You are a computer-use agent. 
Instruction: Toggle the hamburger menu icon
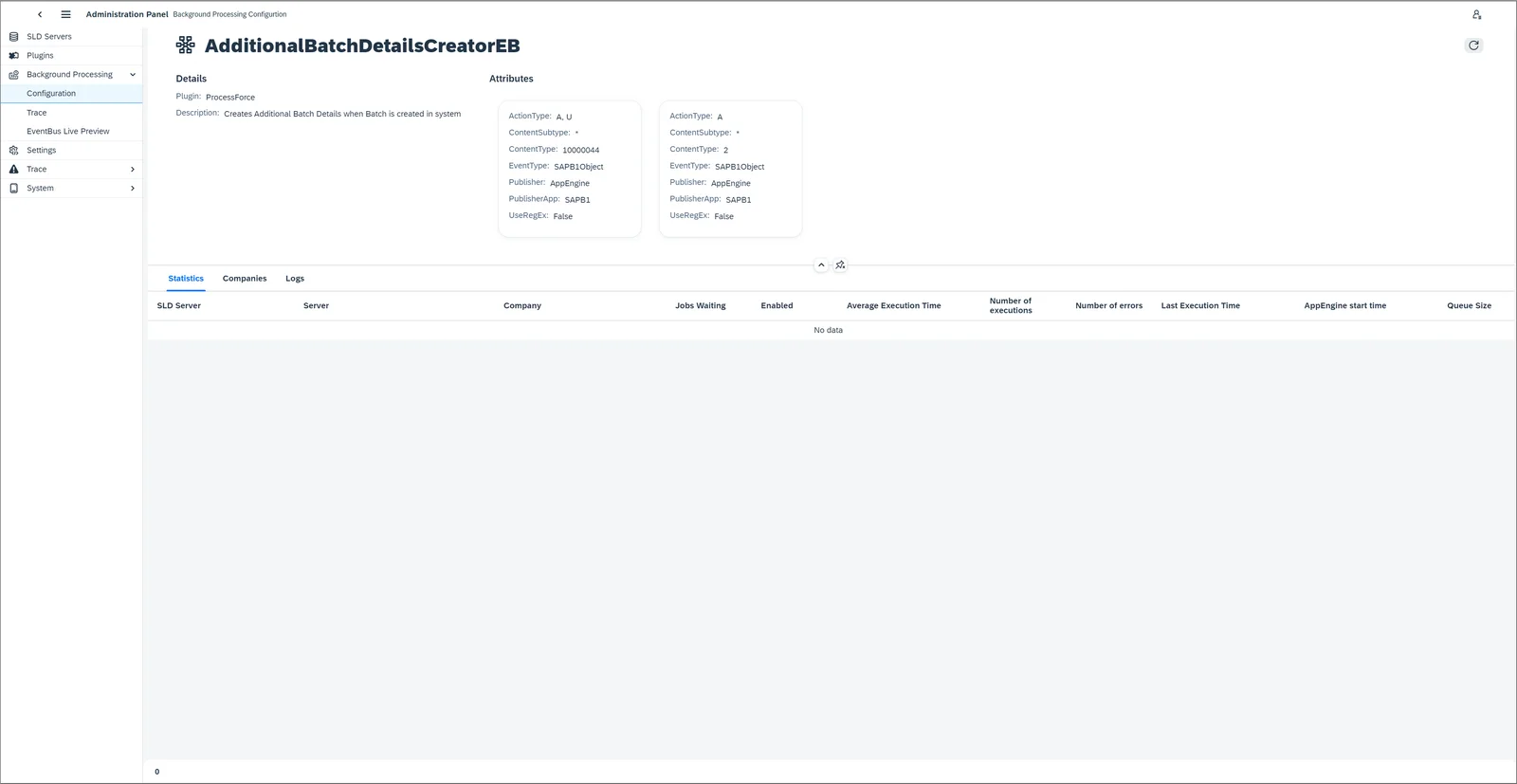pyautogui.click(x=65, y=14)
